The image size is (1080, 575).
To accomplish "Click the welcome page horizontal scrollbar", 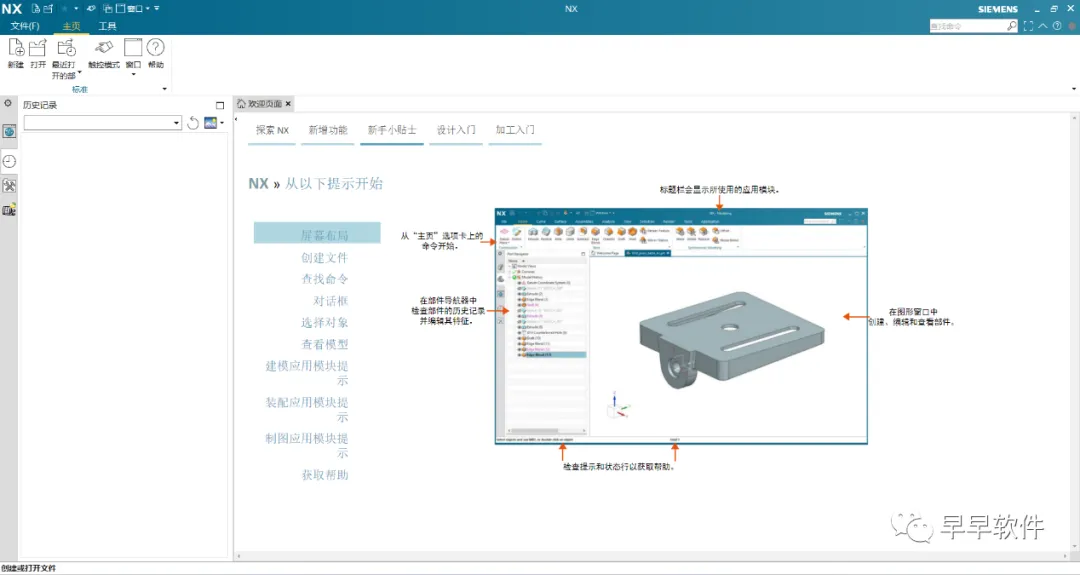I will coord(654,555).
